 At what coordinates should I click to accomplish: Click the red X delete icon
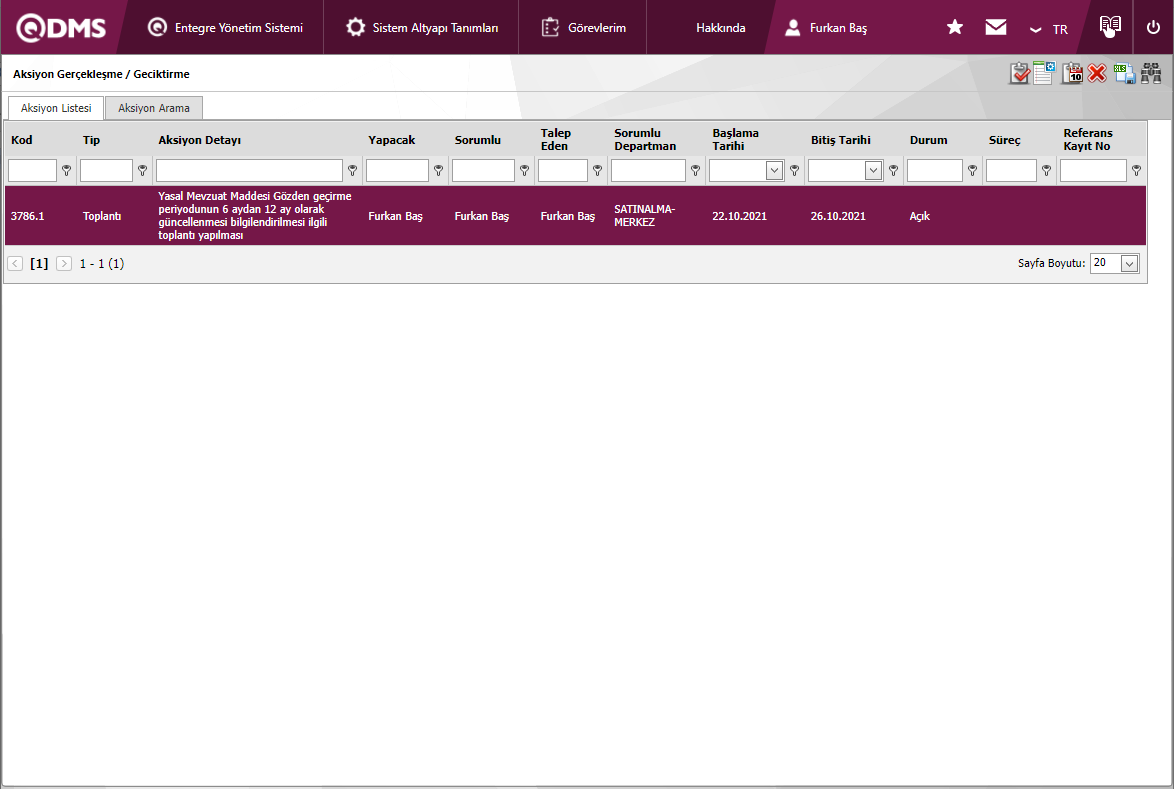1097,73
